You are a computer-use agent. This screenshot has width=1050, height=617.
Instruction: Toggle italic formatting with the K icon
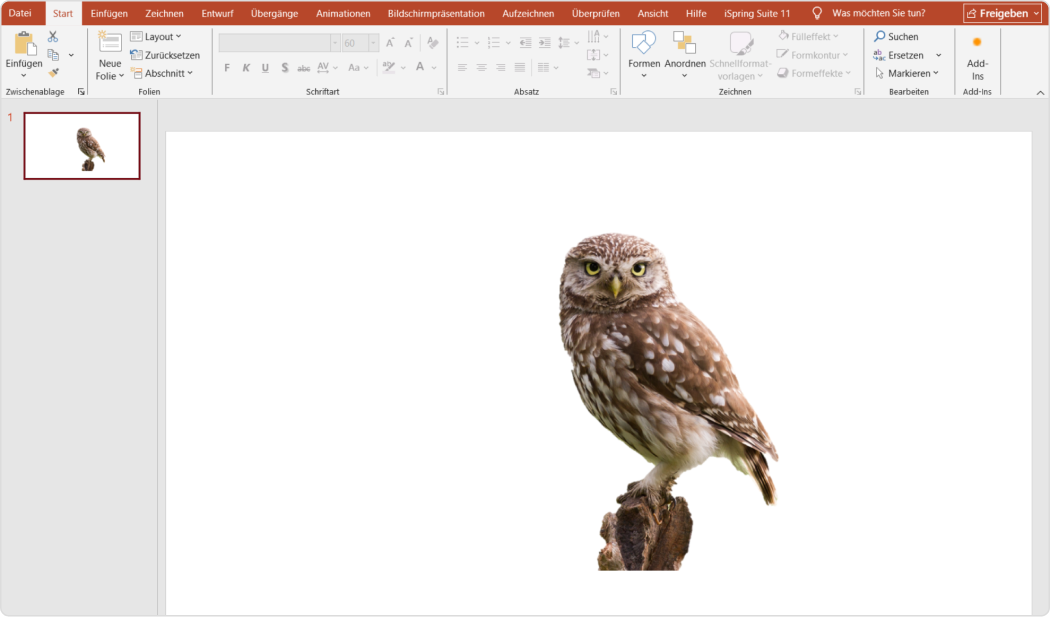pos(246,67)
